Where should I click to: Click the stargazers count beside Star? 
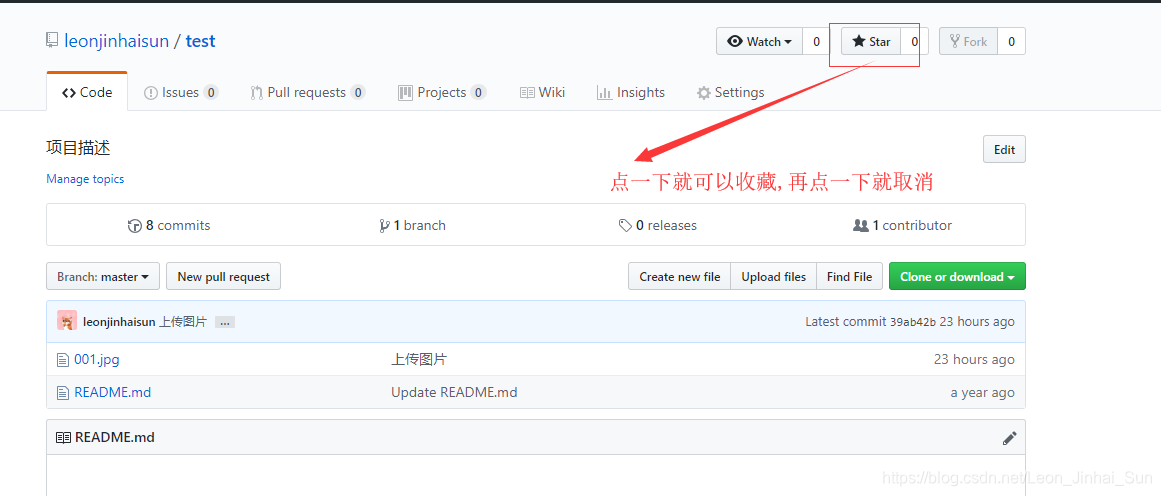click(914, 41)
